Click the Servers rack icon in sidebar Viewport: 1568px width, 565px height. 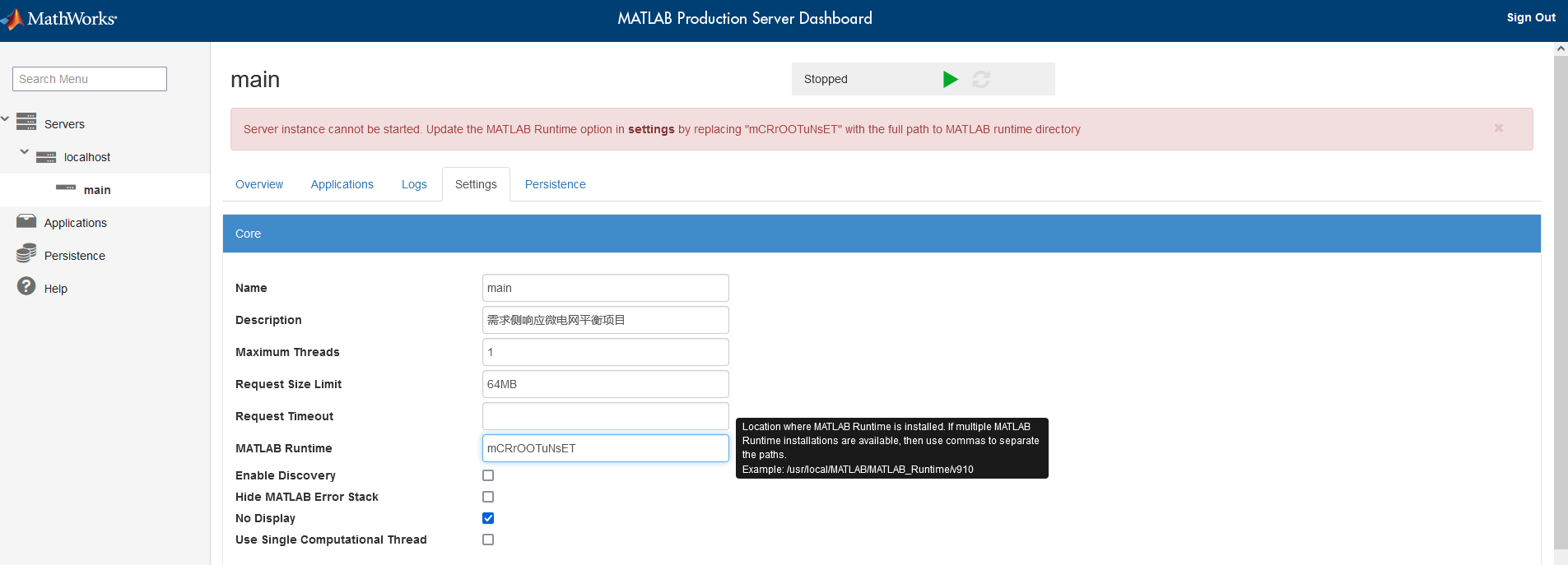point(26,122)
